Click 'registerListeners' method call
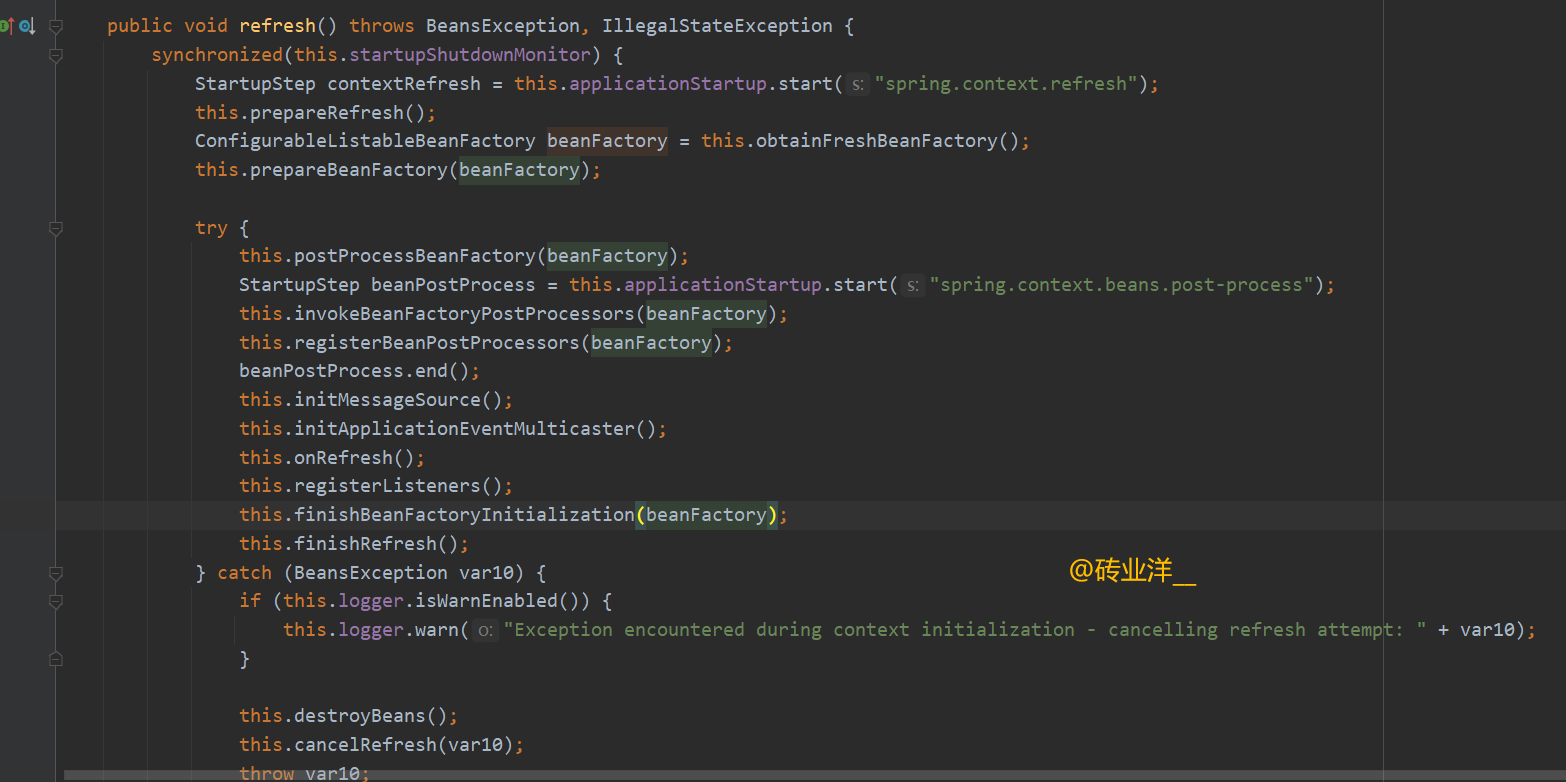 click(x=387, y=486)
